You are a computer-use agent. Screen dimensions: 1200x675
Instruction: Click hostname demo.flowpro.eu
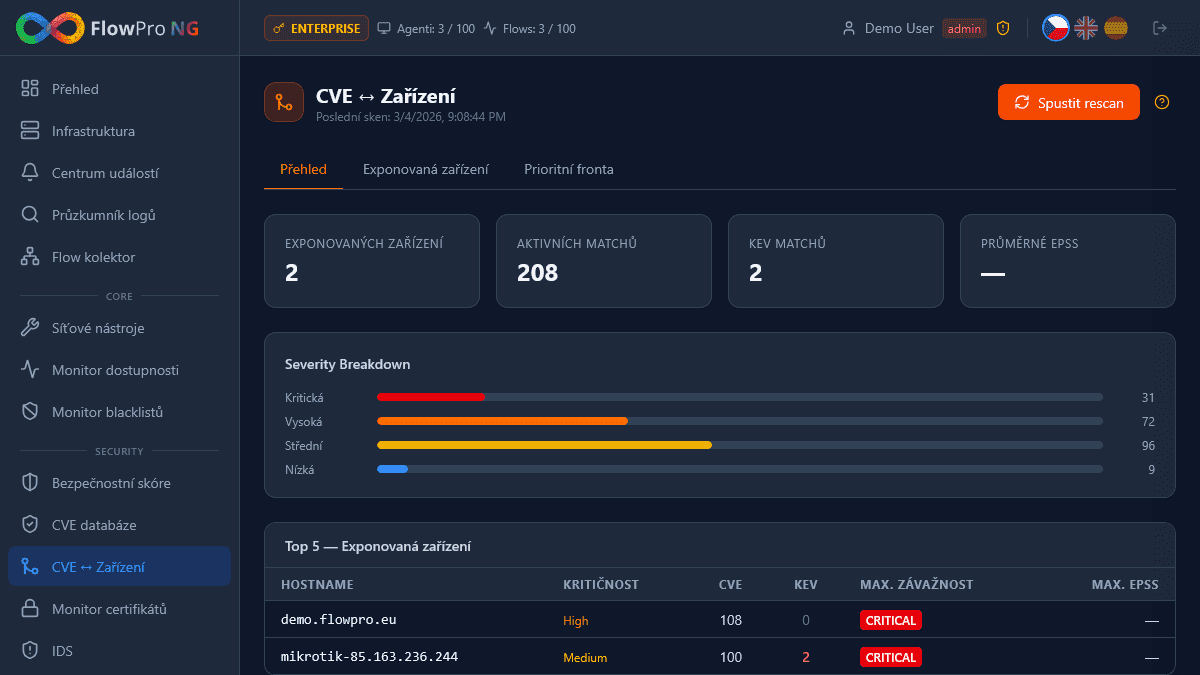(339, 620)
